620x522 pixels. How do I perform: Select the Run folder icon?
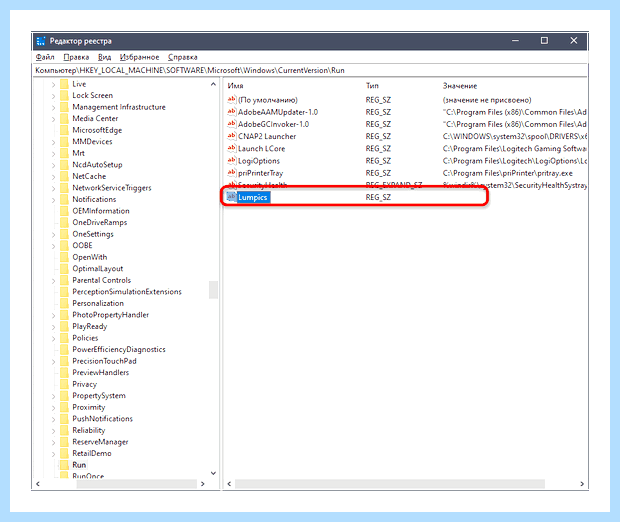[x=64, y=465]
